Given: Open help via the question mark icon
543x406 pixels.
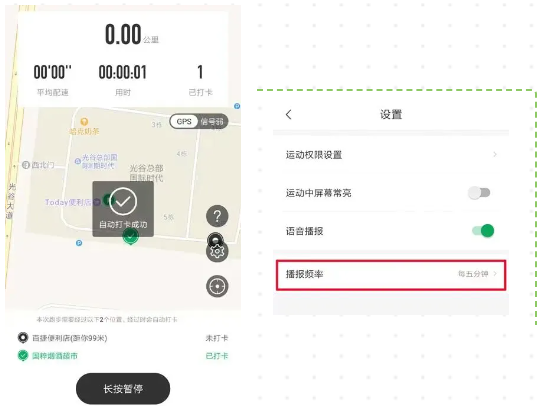Looking at the screenshot, I should pos(217,216).
